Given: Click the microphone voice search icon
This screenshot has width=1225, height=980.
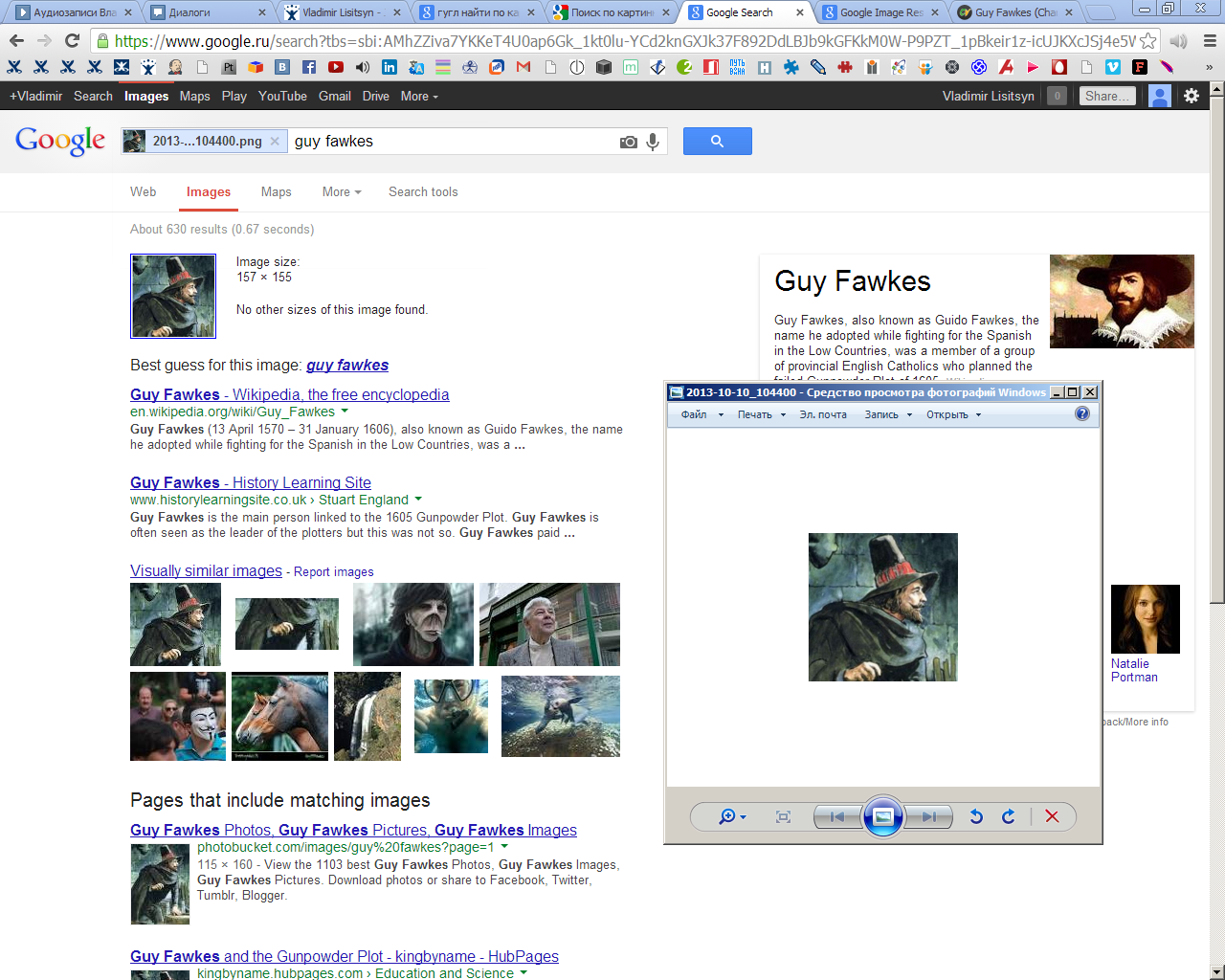Looking at the screenshot, I should tap(653, 142).
